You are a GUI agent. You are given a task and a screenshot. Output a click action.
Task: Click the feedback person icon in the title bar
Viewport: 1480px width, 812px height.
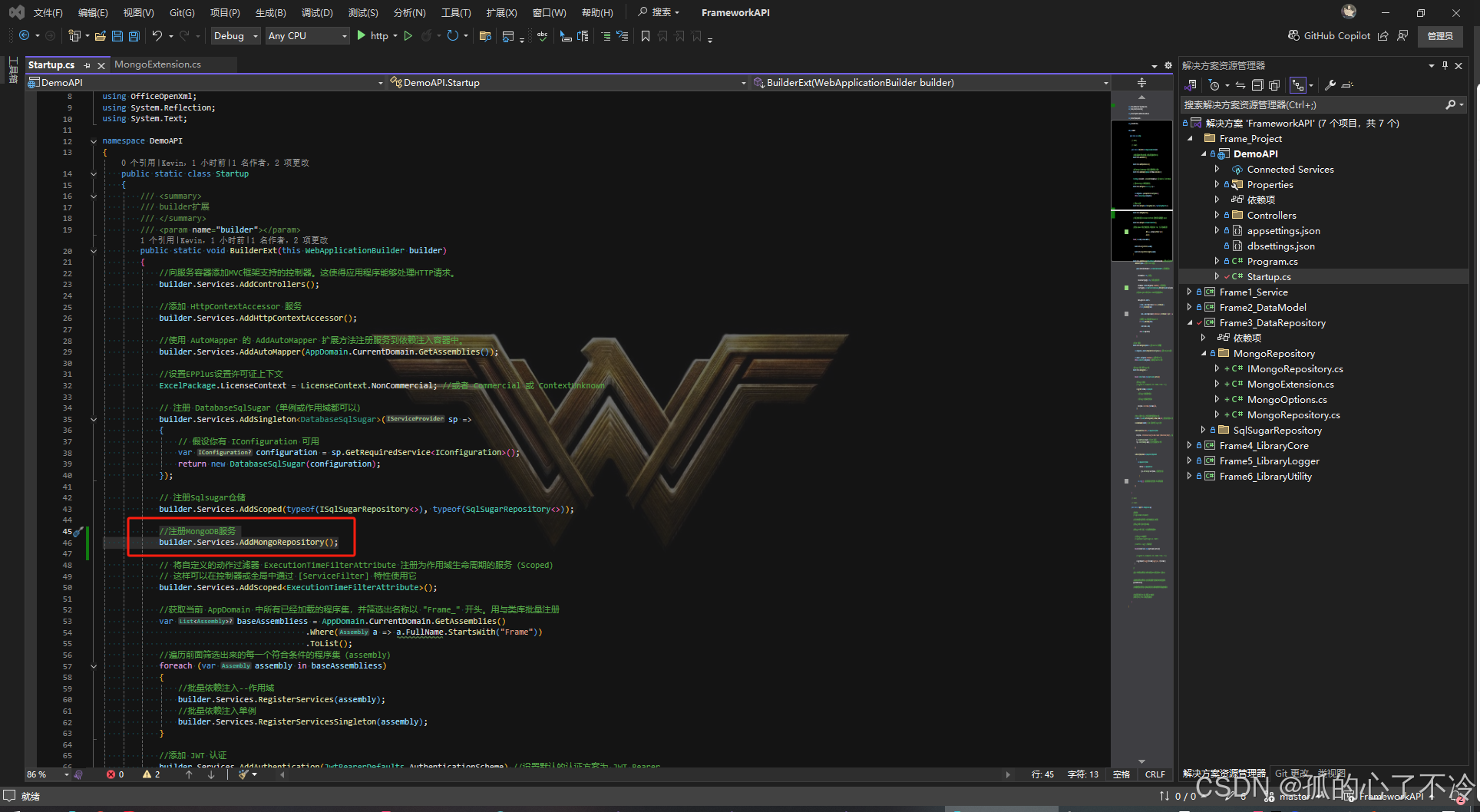pyautogui.click(x=1403, y=35)
